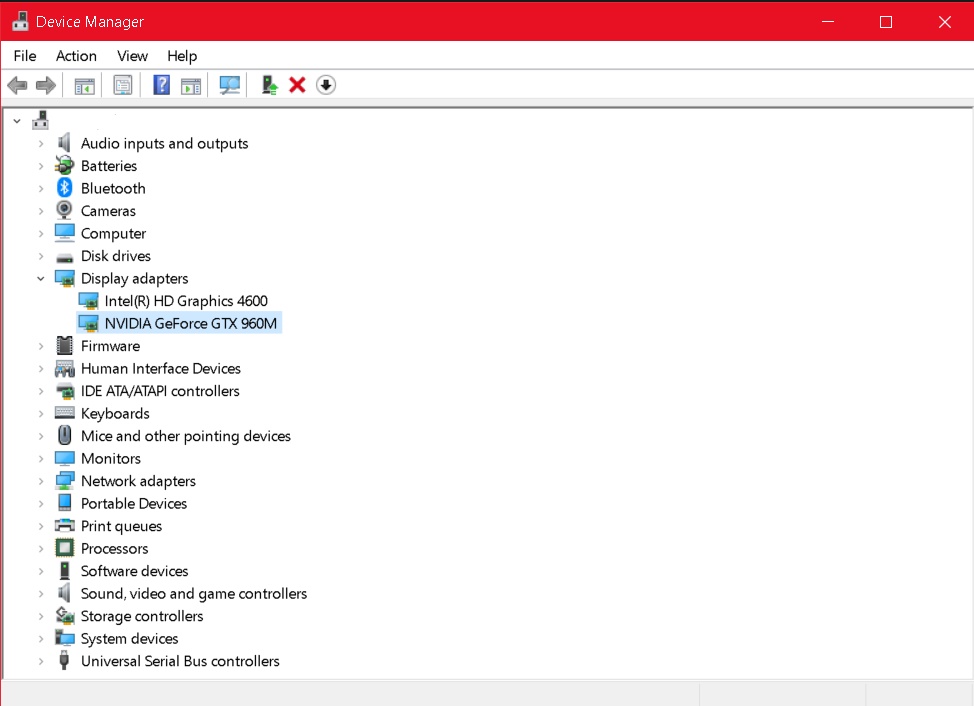Click the Disable device down-arrow icon
The height and width of the screenshot is (706, 974).
point(326,85)
